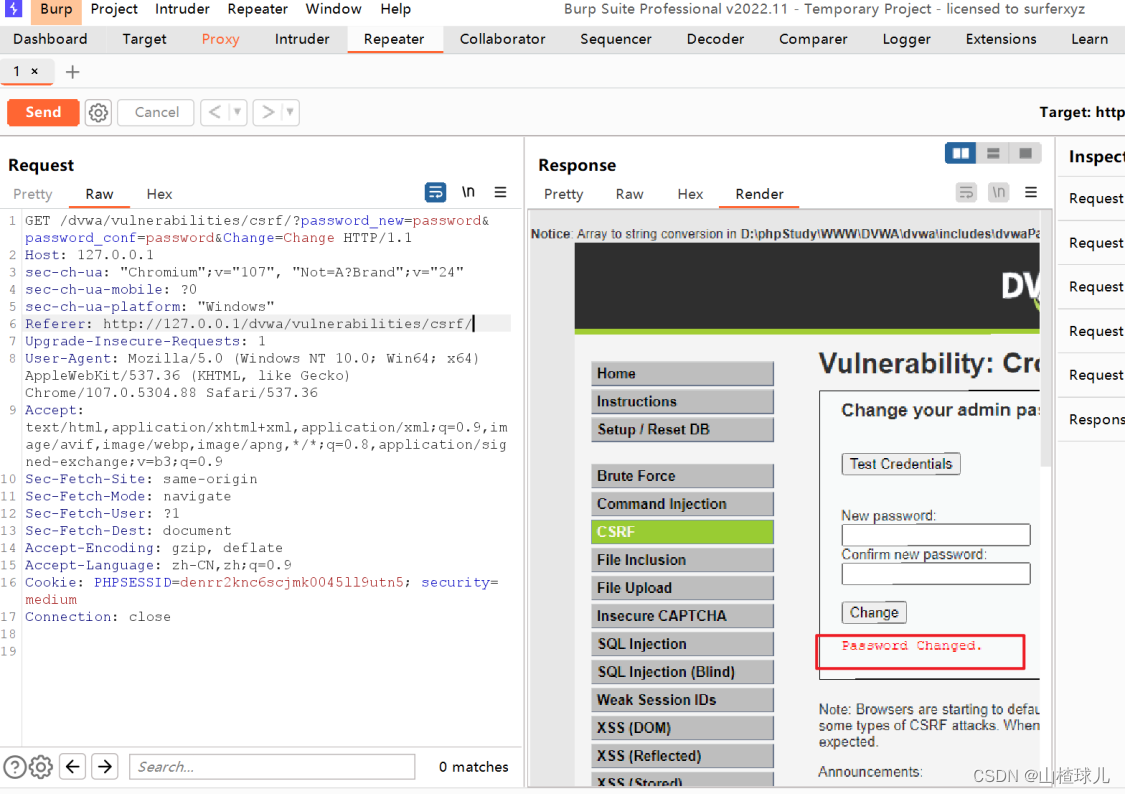Select Response Raw view tab
The height and width of the screenshot is (794, 1125).
tap(629, 194)
